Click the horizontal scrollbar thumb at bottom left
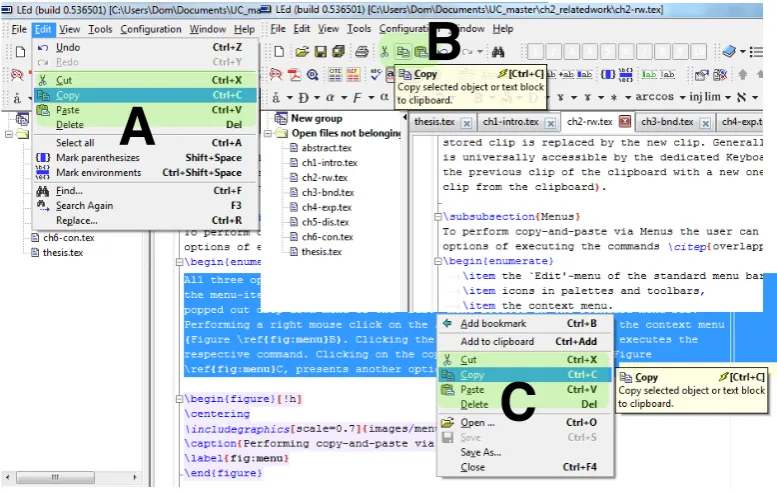 point(55,477)
